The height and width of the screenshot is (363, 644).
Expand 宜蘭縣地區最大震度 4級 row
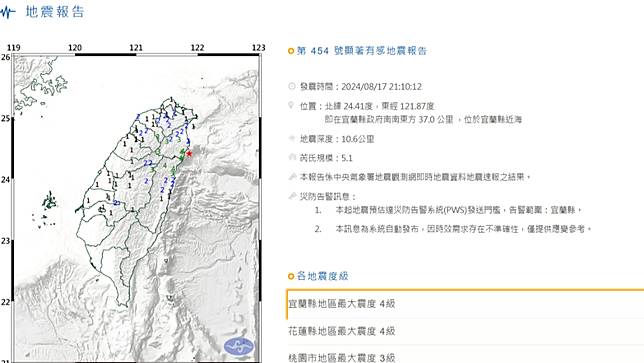tap(465, 304)
